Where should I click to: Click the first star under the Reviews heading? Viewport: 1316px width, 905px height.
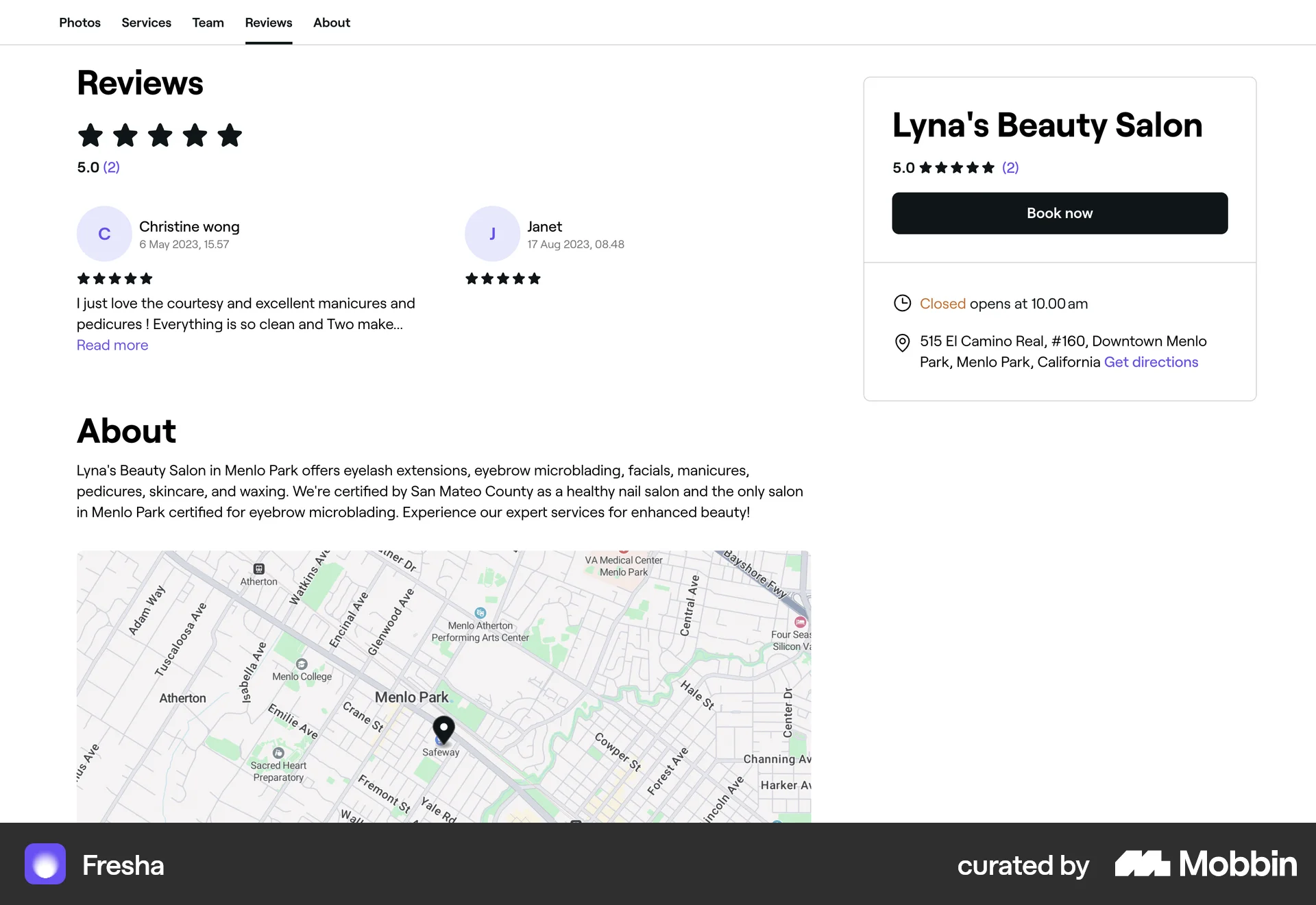click(x=90, y=135)
